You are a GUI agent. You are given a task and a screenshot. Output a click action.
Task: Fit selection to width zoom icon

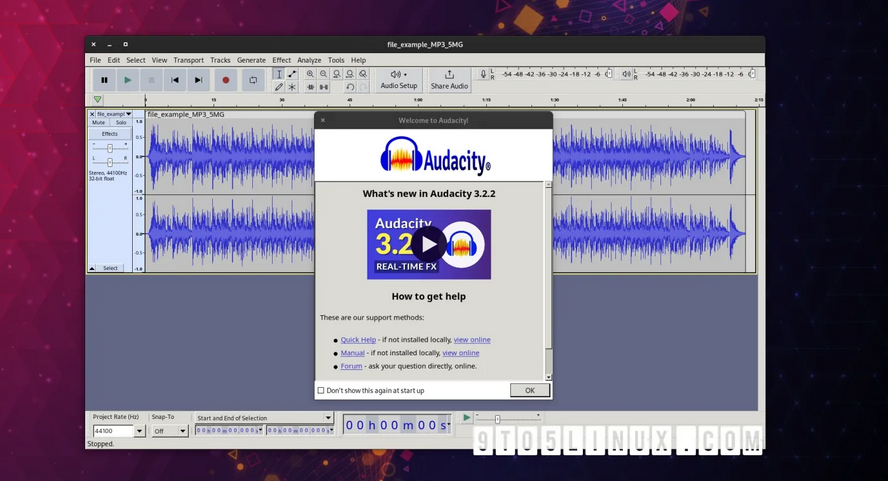click(337, 74)
